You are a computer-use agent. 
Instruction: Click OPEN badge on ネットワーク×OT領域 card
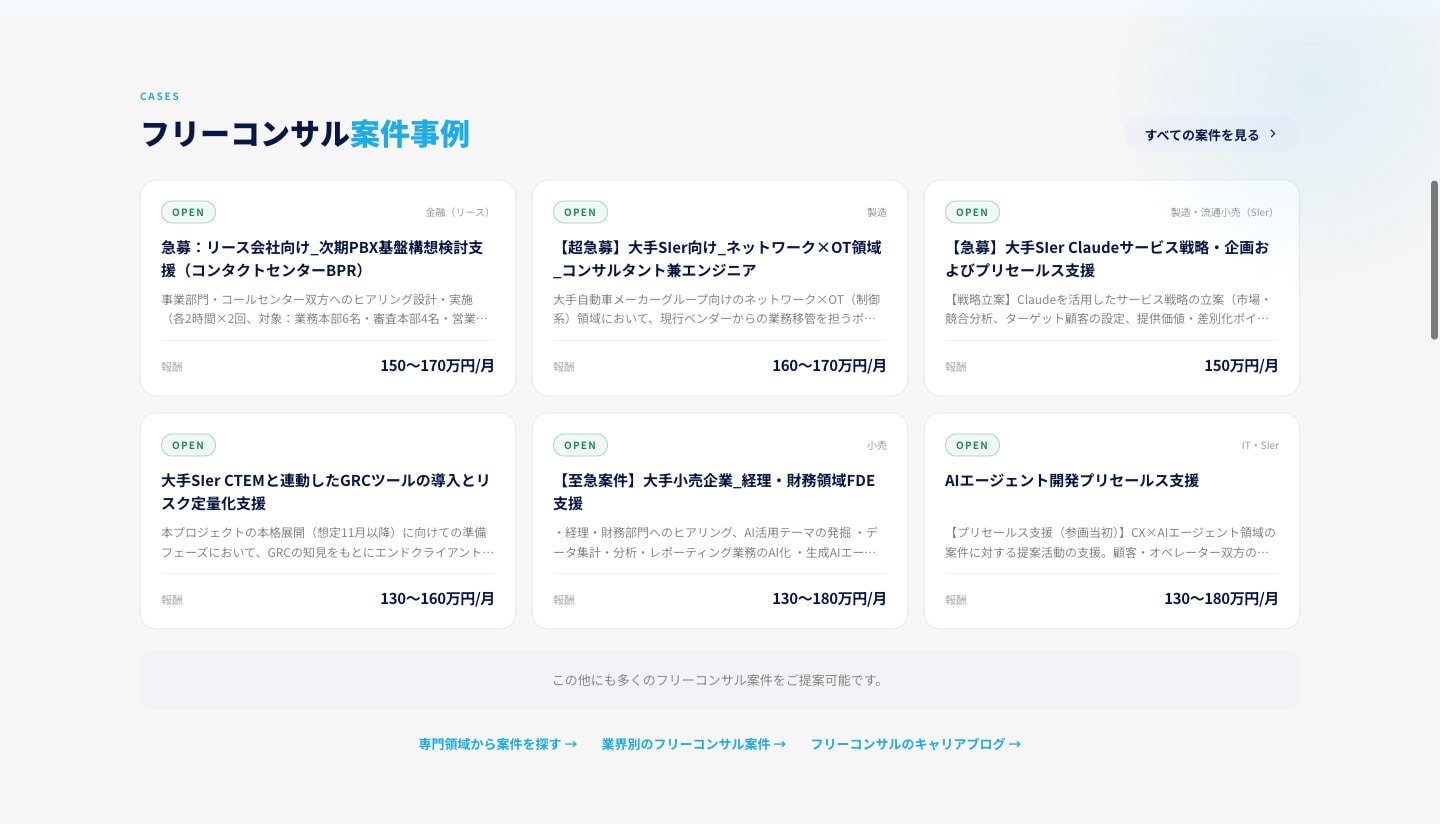[580, 212]
